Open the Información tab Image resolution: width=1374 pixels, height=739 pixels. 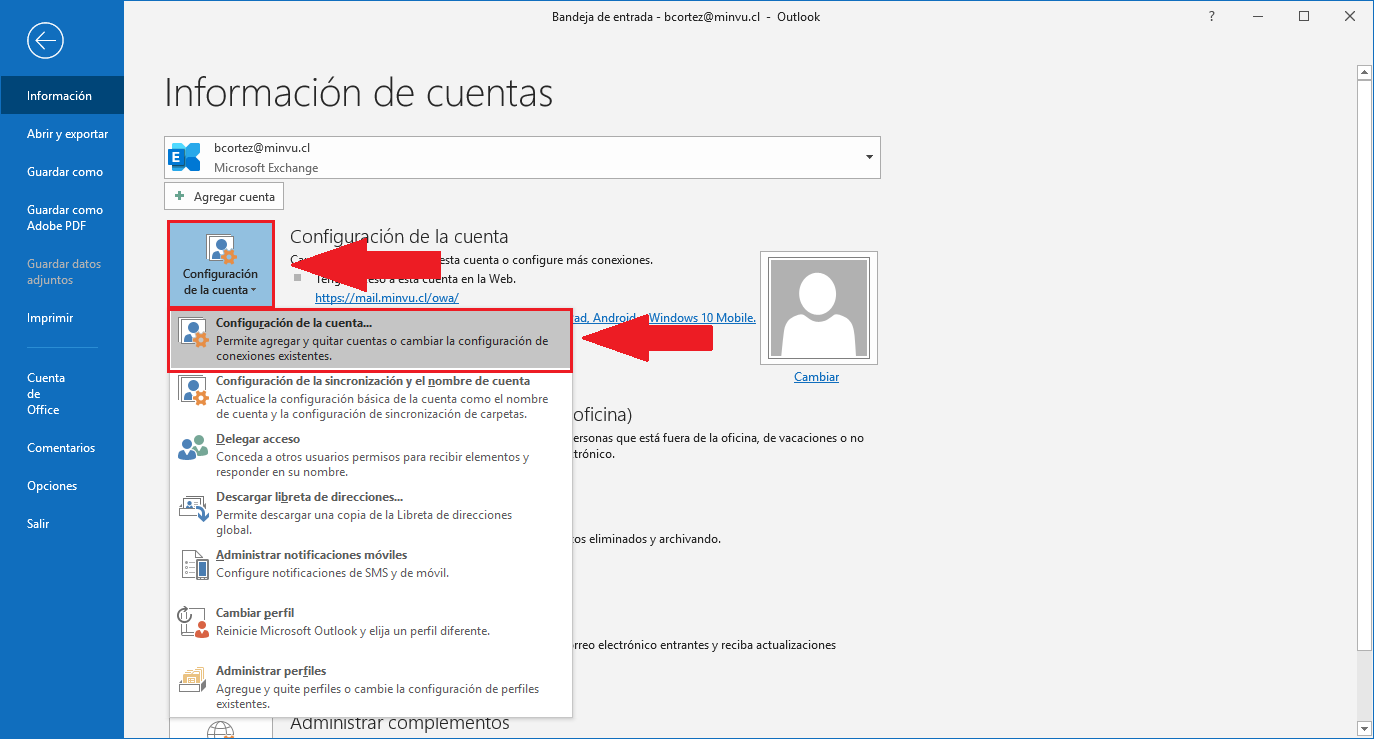pyautogui.click(x=62, y=96)
